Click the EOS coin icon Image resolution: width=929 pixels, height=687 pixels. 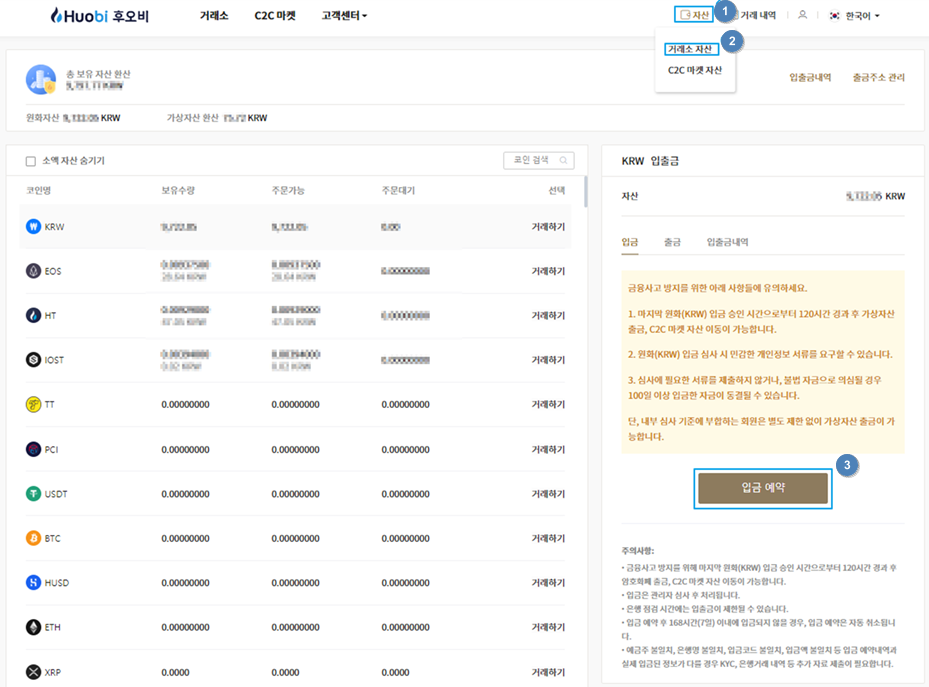coord(34,271)
